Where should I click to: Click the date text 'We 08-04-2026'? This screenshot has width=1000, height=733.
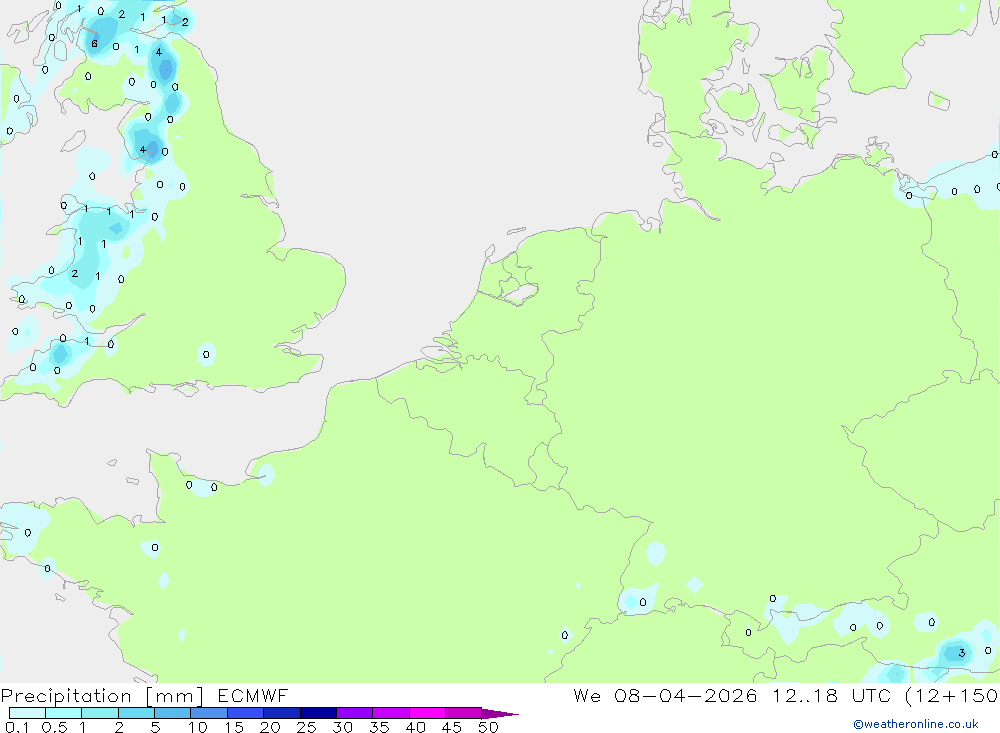pos(665,695)
